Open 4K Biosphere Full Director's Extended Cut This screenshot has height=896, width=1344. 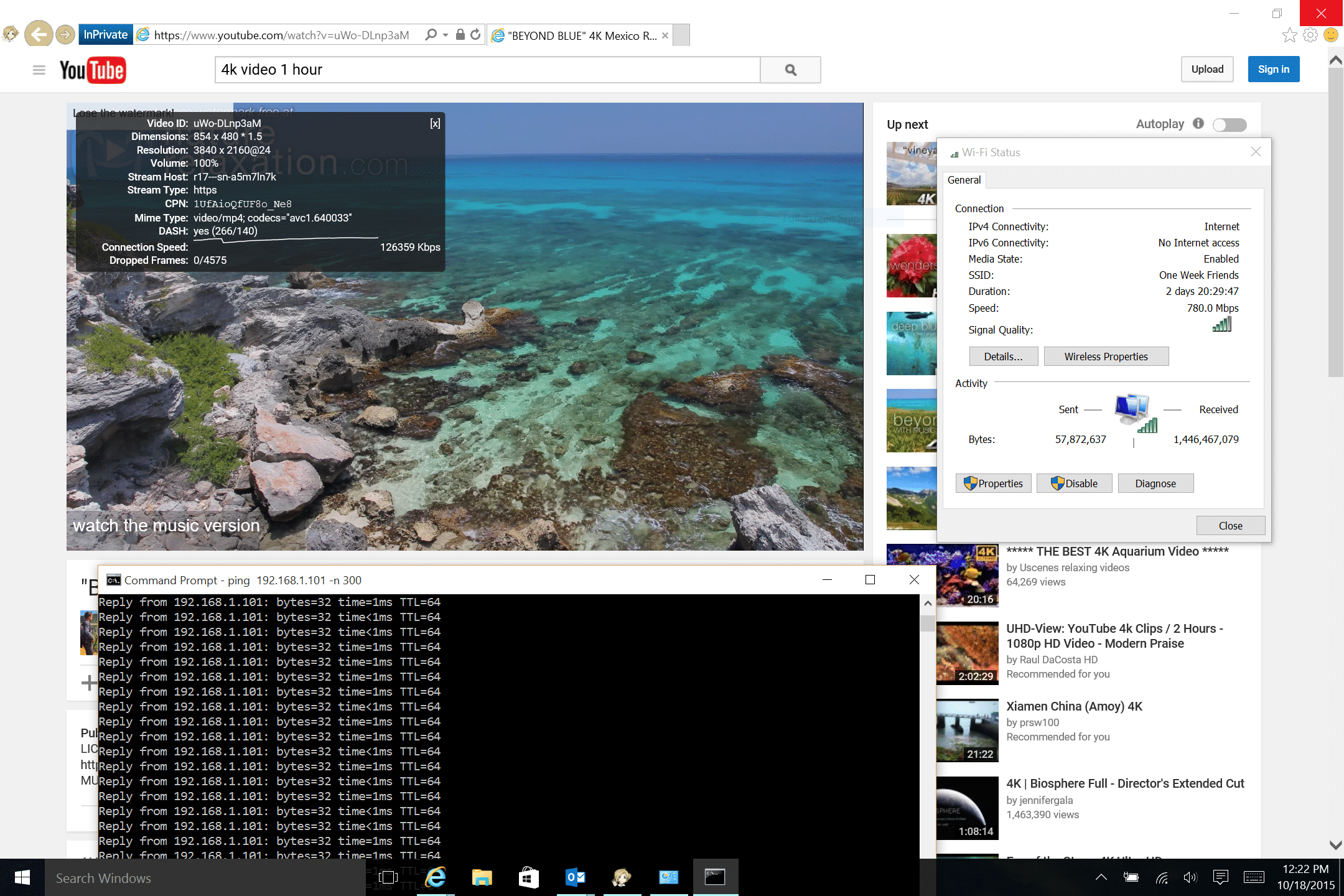(x=1125, y=783)
